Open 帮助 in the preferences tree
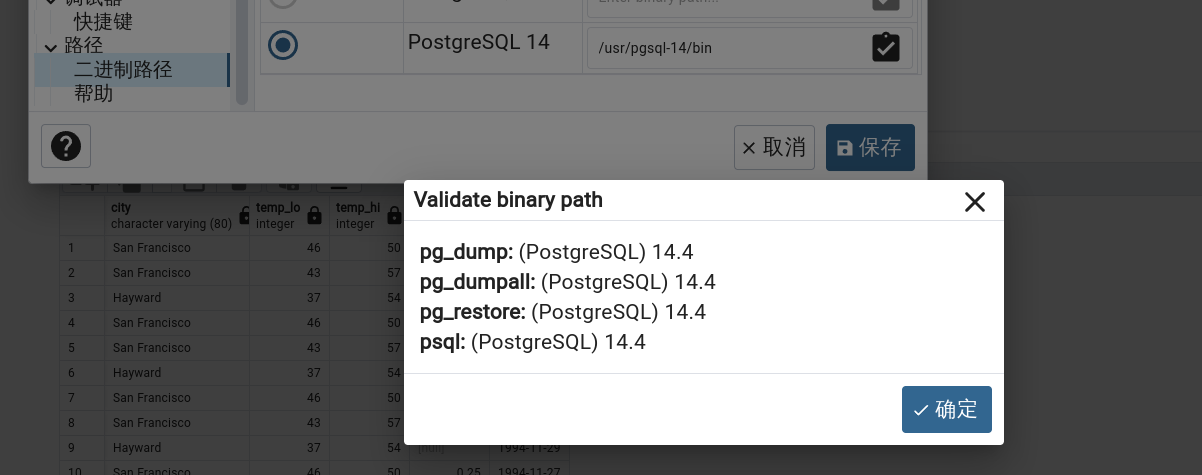 tap(93, 93)
